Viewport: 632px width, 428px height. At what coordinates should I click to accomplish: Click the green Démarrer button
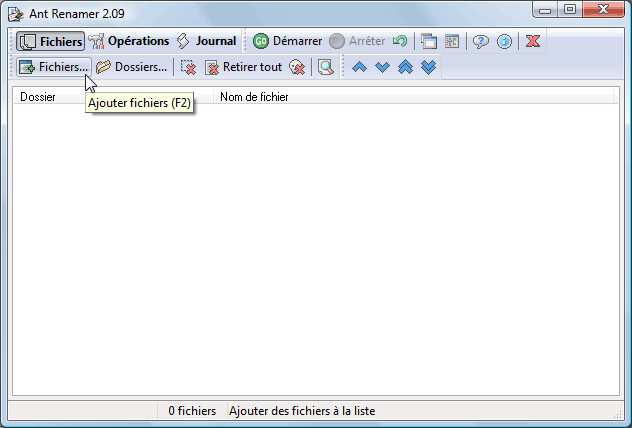pyautogui.click(x=287, y=41)
